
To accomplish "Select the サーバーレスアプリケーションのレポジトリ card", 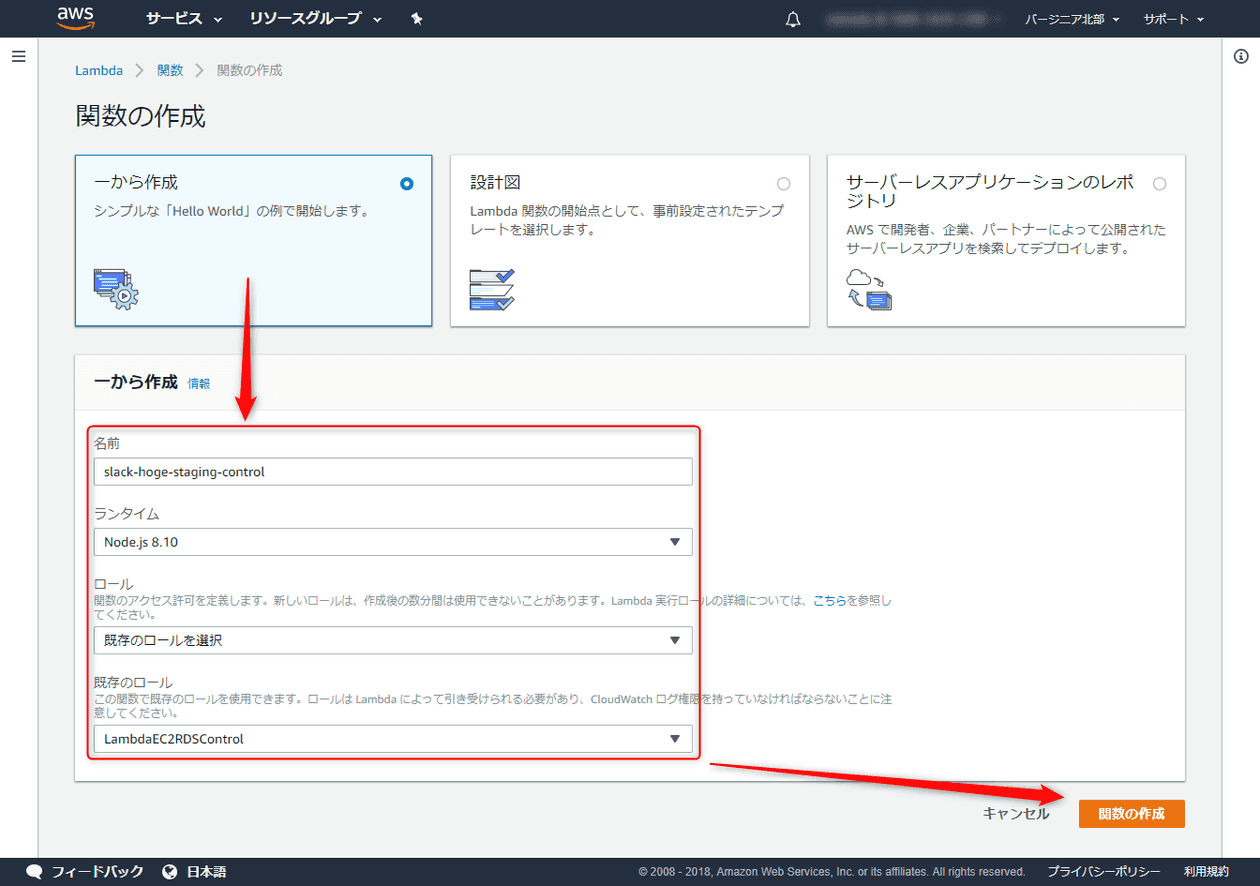I will 1006,240.
